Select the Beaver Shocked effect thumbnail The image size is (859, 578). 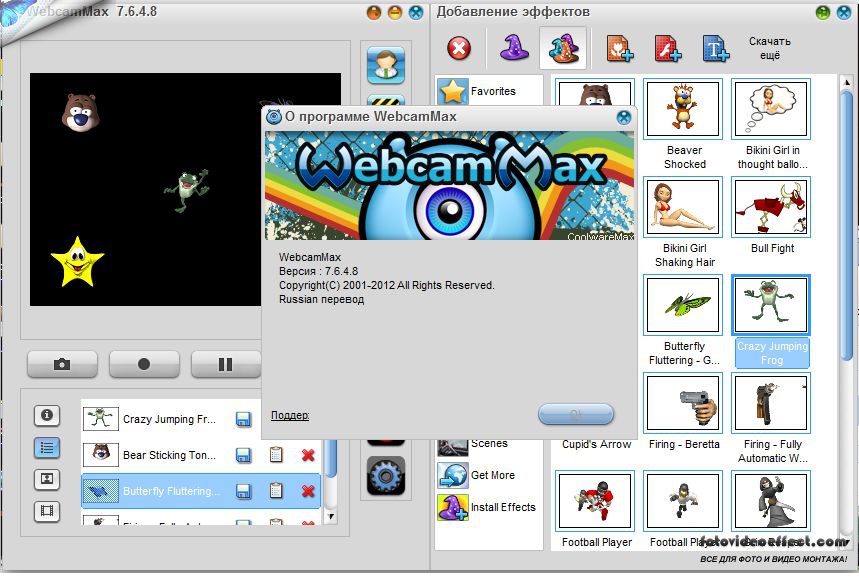[683, 108]
